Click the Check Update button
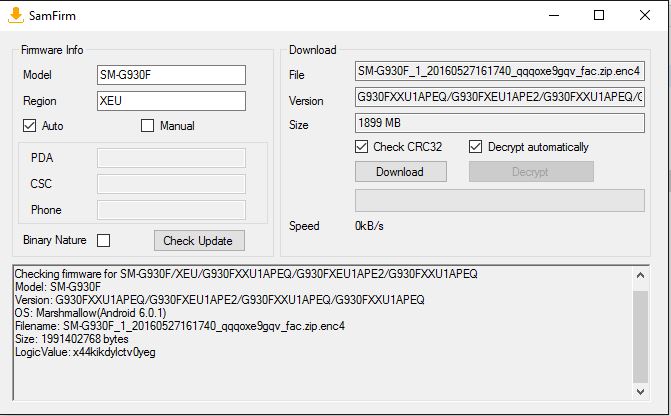The height and width of the screenshot is (416, 671). [199, 241]
